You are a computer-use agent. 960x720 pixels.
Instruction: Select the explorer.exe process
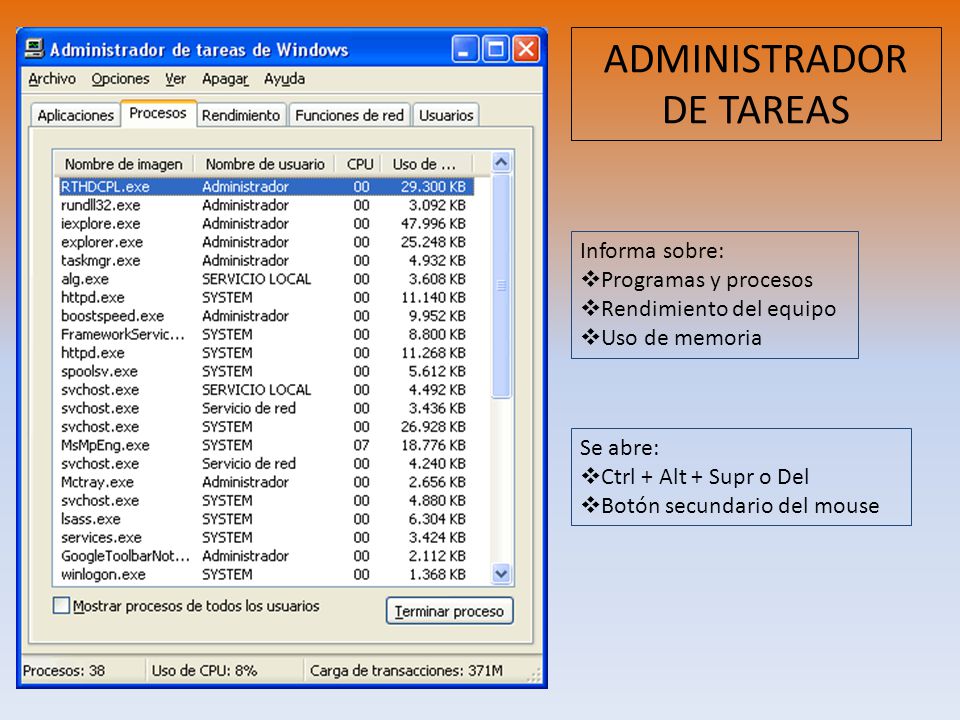pos(266,242)
